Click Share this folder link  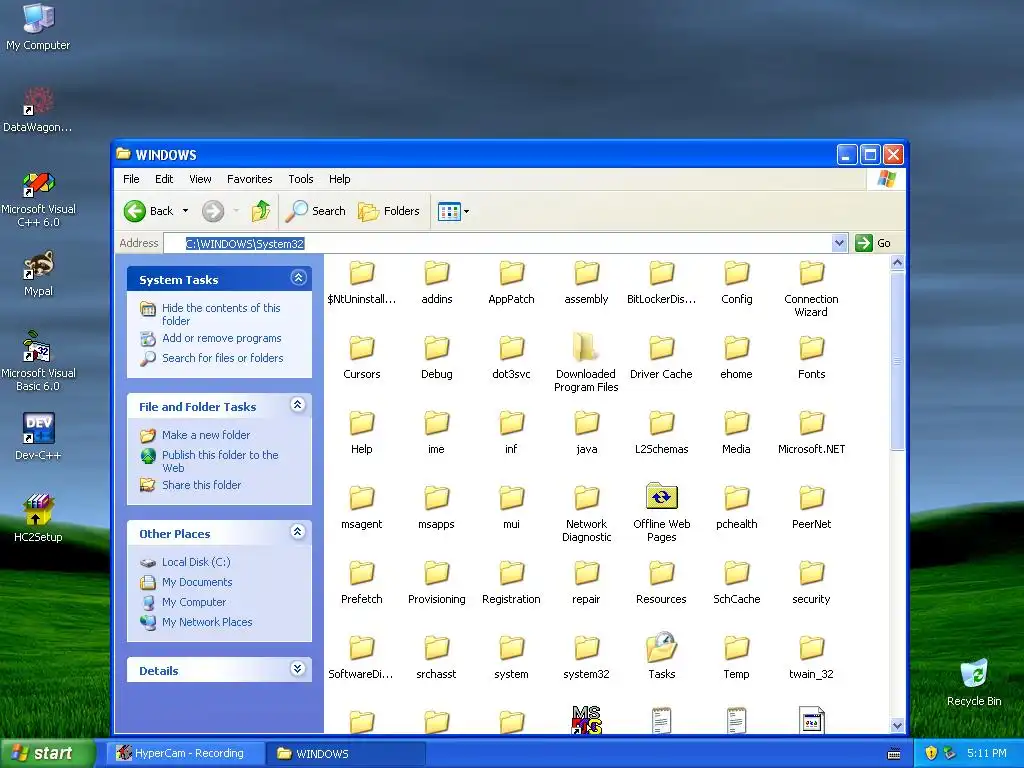click(x=201, y=485)
